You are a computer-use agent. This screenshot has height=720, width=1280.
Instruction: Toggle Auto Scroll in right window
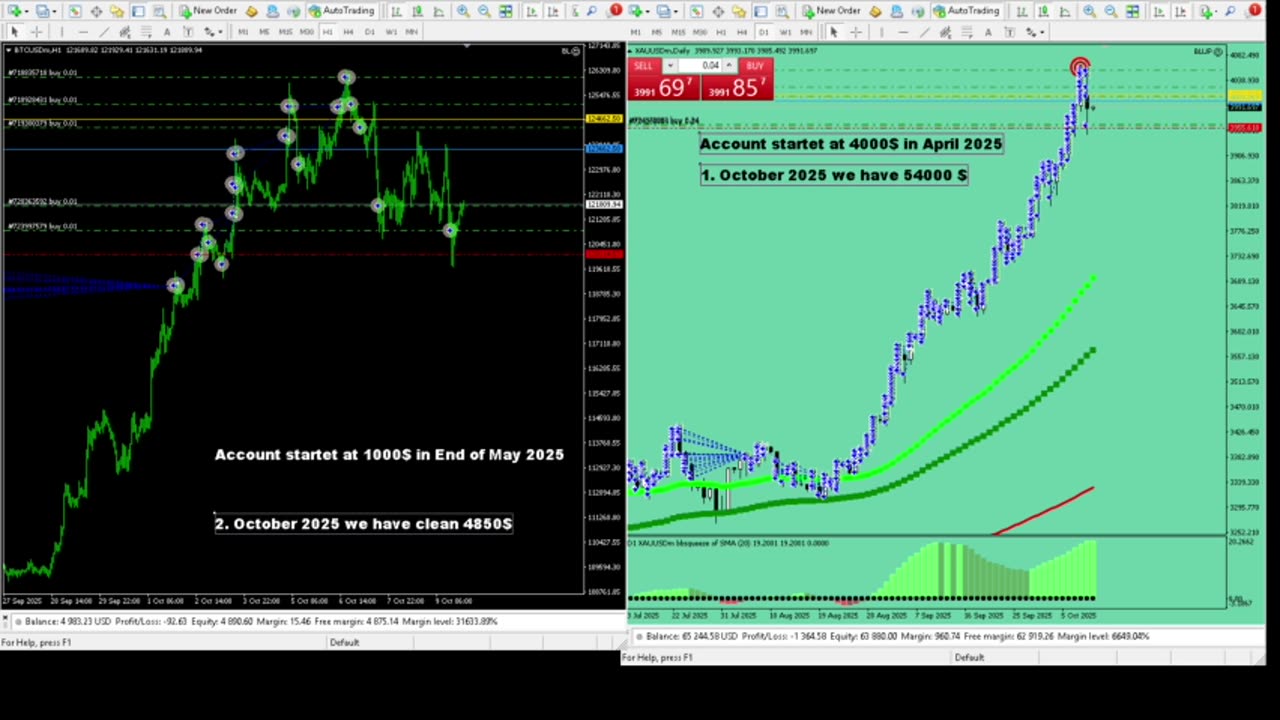(1159, 11)
